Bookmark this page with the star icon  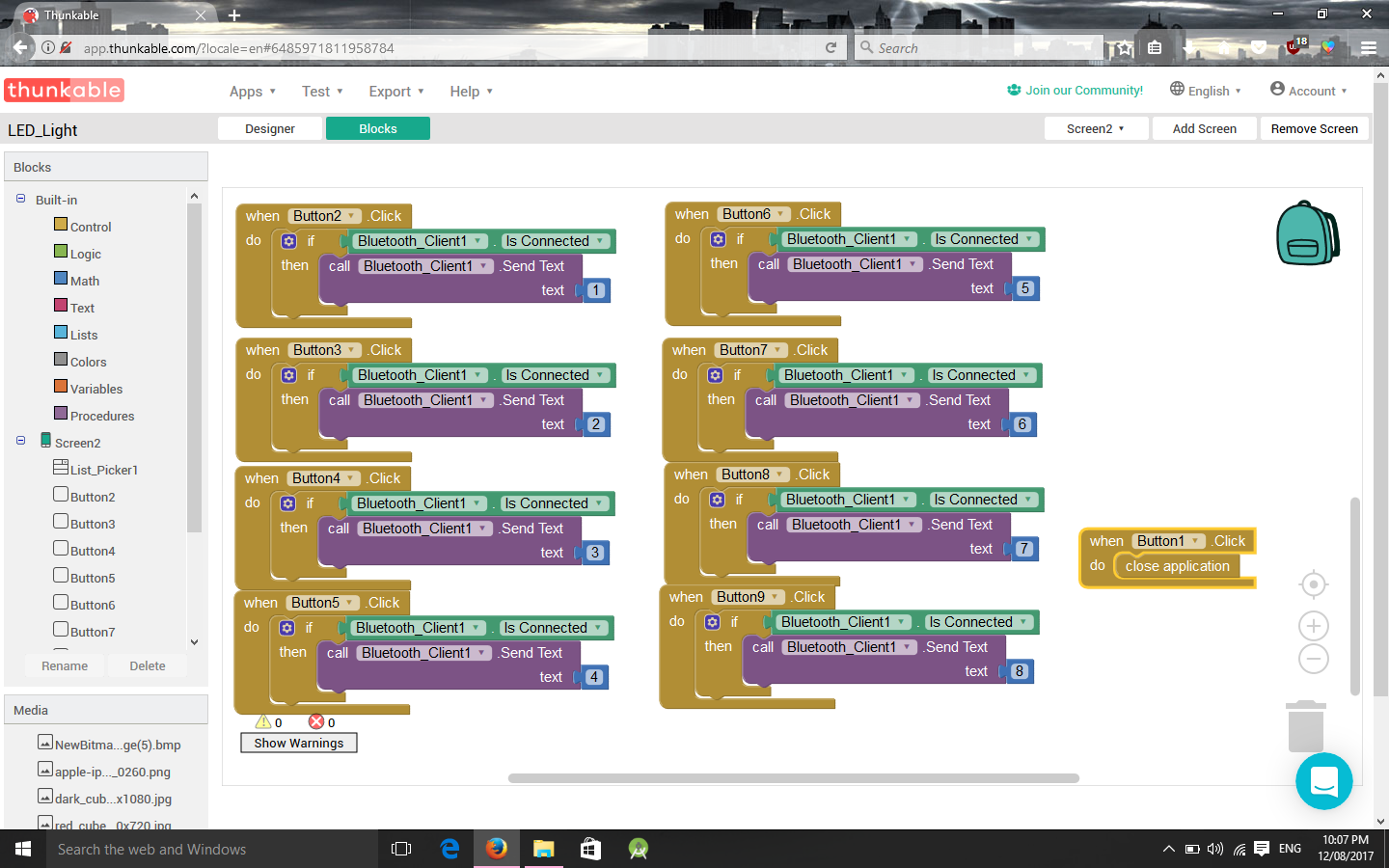pyautogui.click(x=1125, y=47)
